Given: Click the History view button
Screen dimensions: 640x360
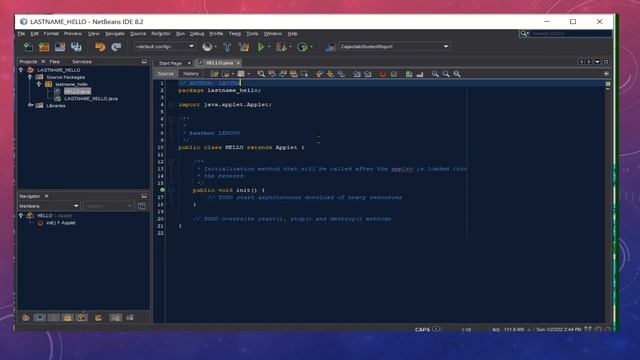Looking at the screenshot, I should pos(191,74).
